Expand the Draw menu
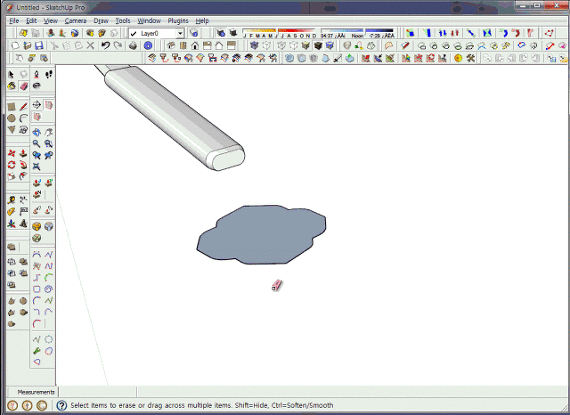This screenshot has width=570, height=415. (101, 21)
